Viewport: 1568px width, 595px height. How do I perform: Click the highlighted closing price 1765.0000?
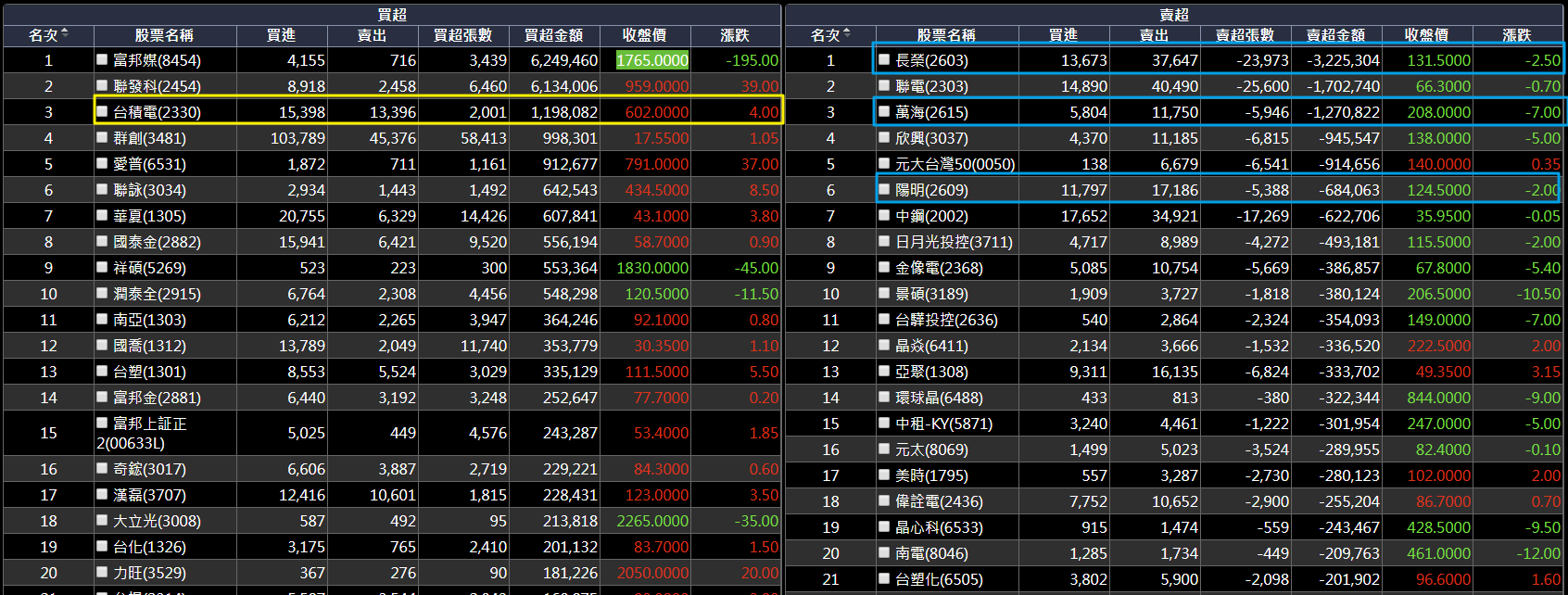point(652,60)
